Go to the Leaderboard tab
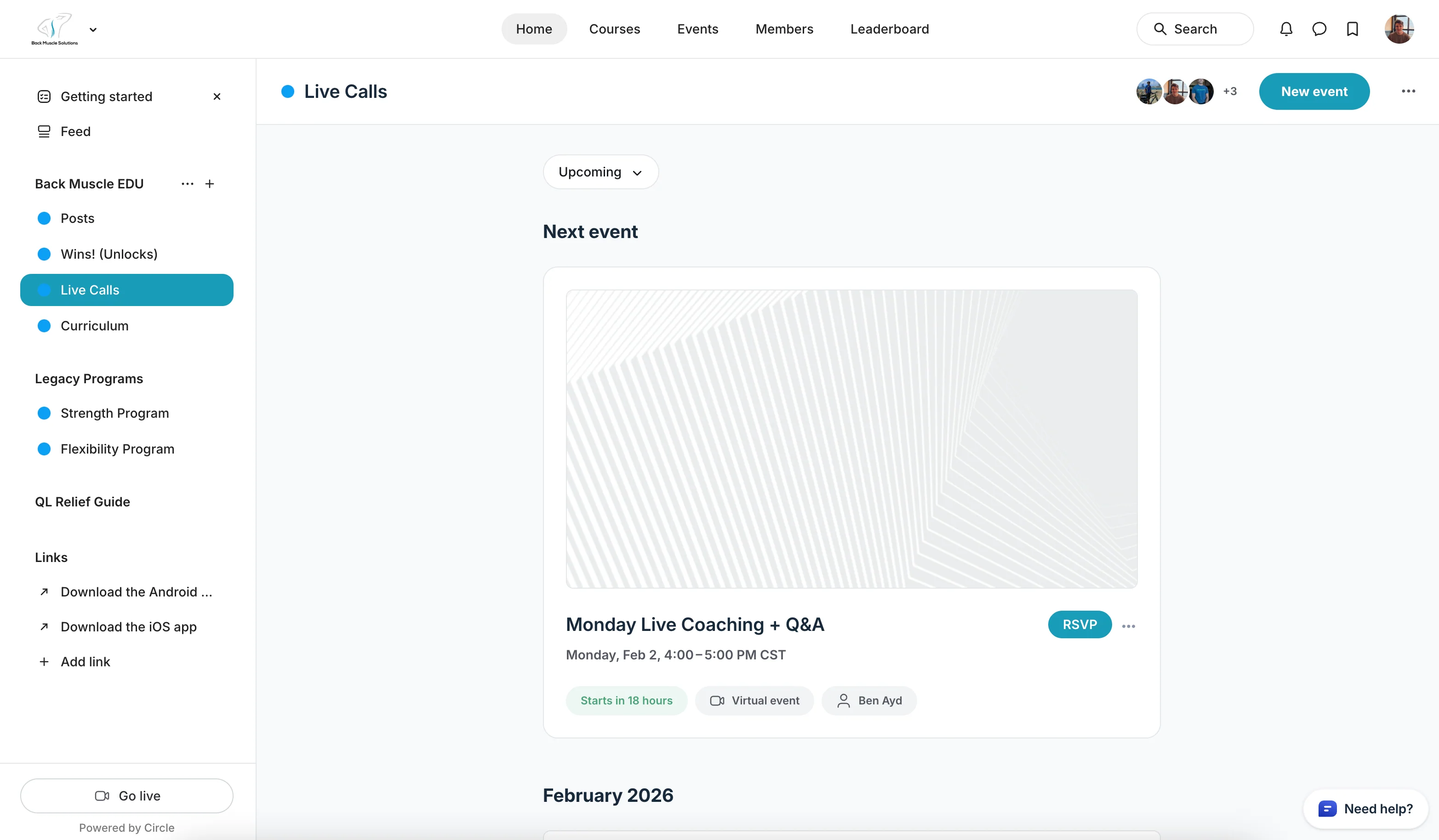Screen dimensions: 1439x840 coord(890,29)
